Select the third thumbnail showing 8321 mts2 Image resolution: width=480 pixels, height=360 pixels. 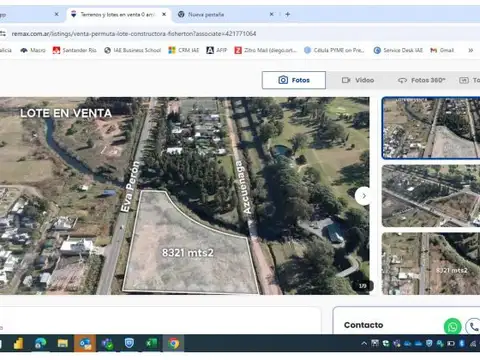[x=431, y=264]
